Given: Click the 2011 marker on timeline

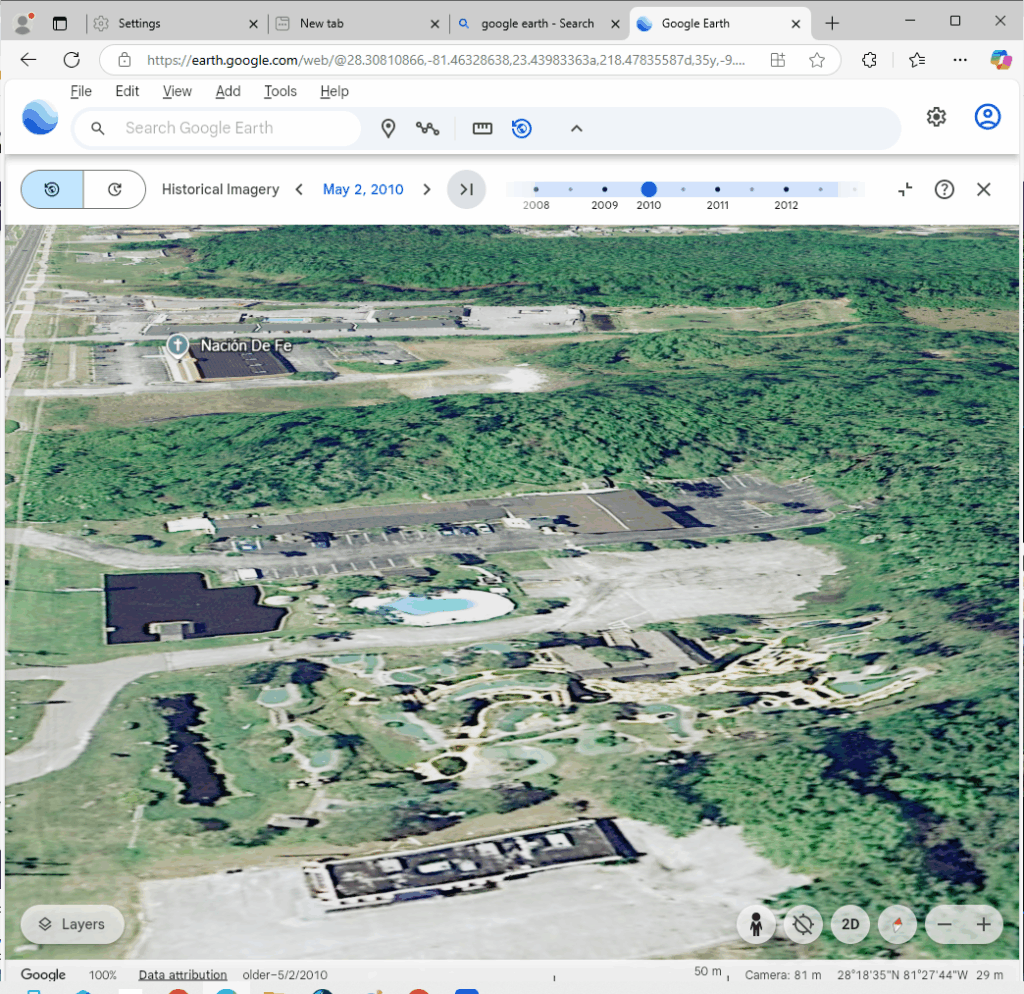Looking at the screenshot, I should point(717,189).
